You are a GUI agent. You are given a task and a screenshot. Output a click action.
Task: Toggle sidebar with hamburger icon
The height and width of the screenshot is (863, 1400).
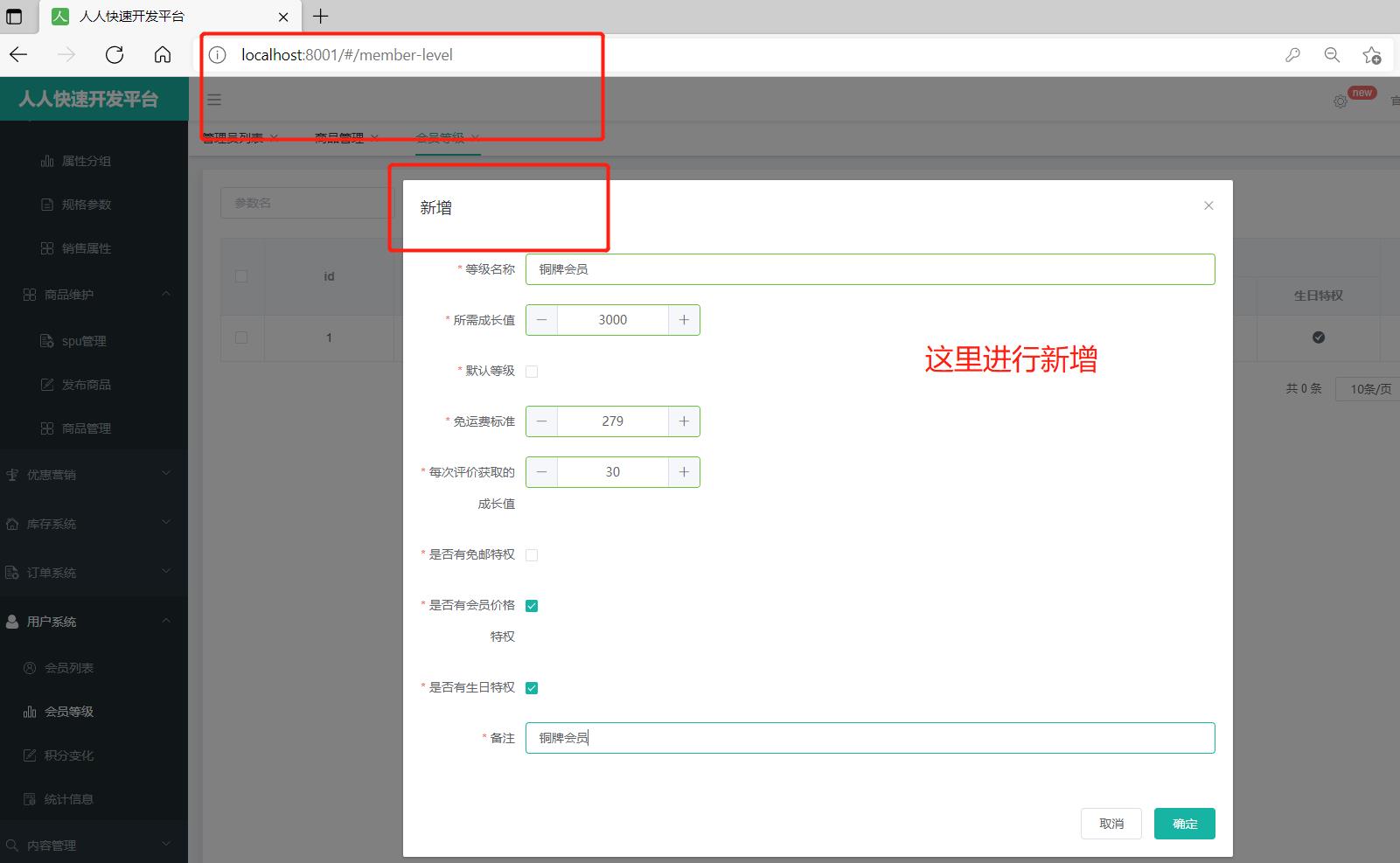214,100
